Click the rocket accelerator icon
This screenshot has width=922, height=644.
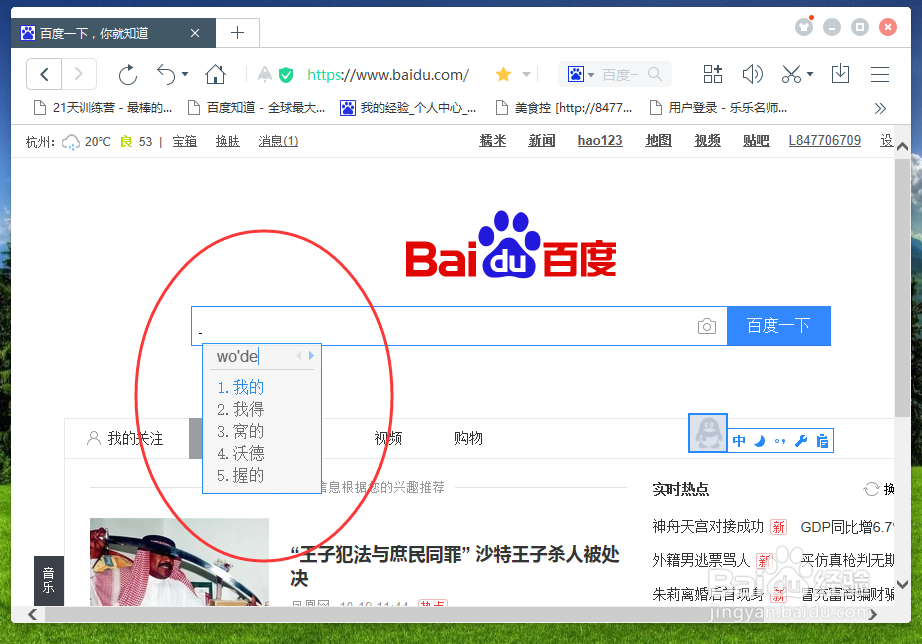(x=265, y=74)
